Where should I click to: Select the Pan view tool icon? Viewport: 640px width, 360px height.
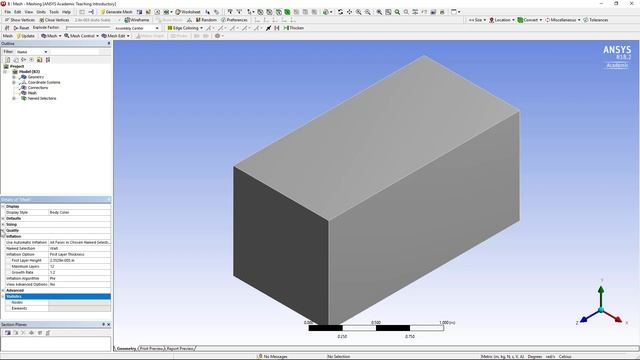point(349,12)
